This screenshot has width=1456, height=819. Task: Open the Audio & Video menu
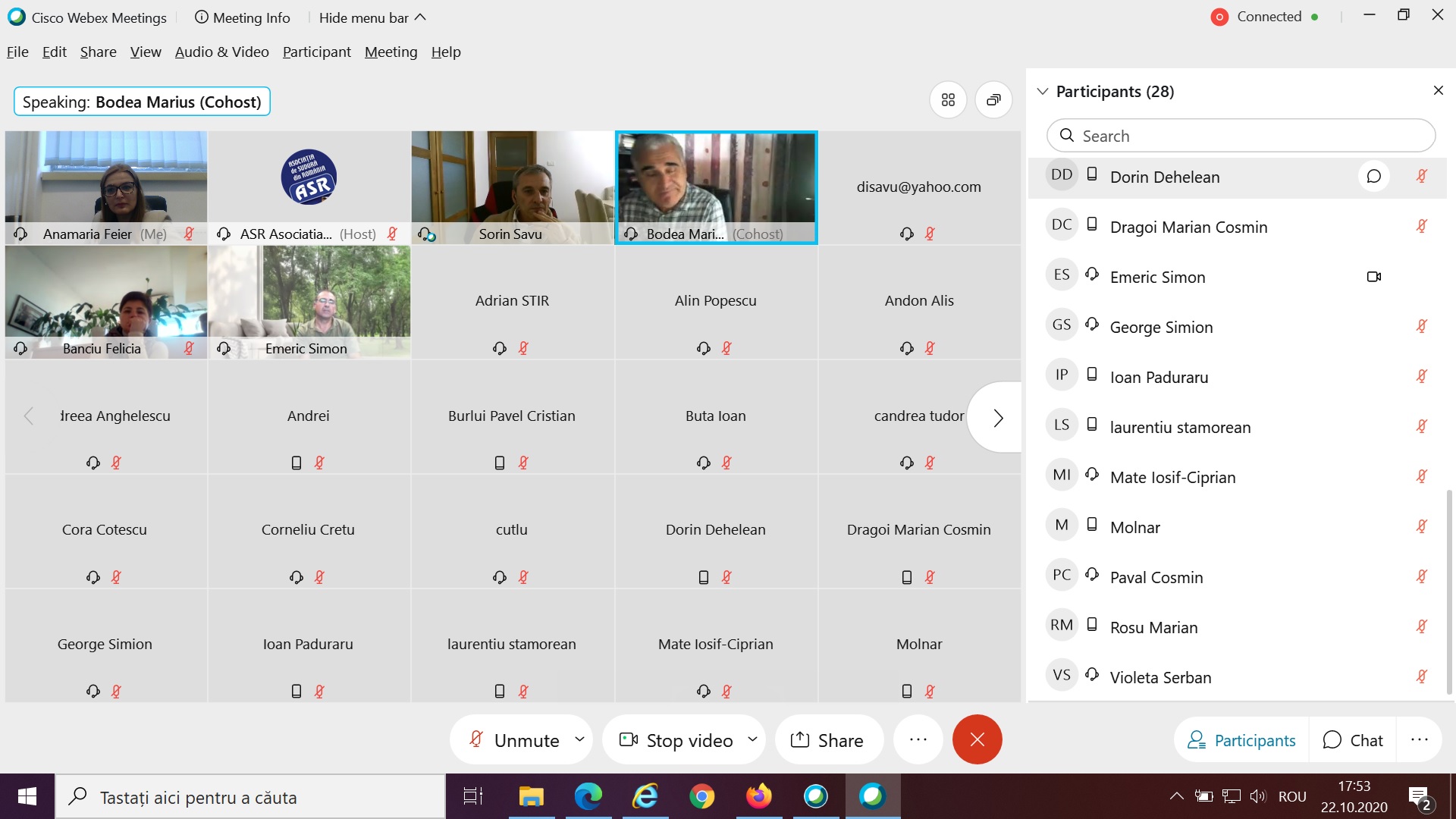point(221,52)
